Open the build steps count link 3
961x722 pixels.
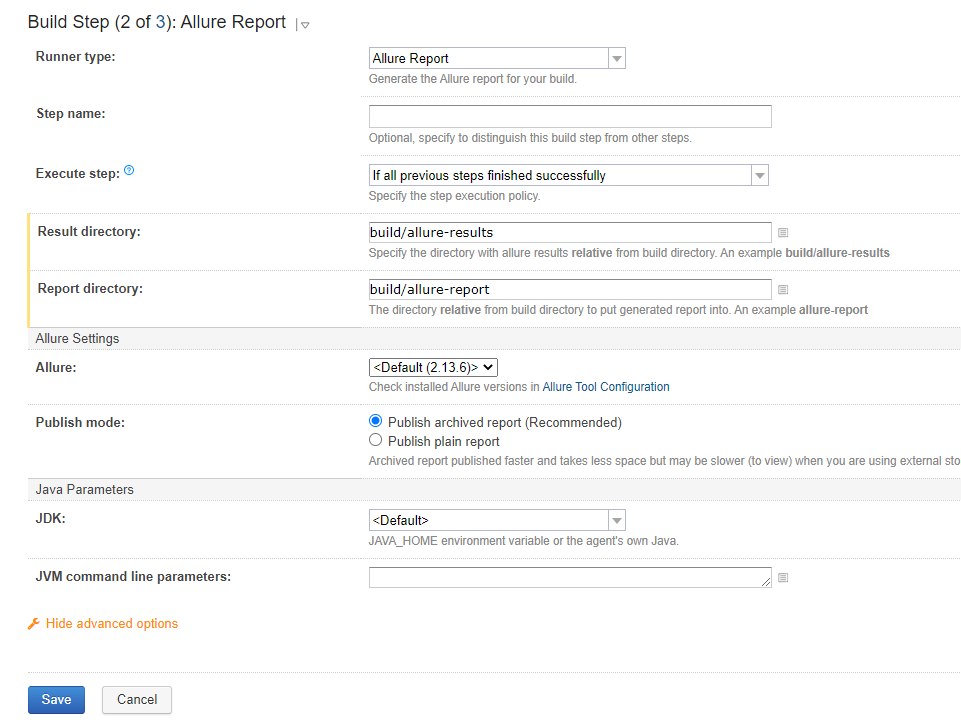coord(161,22)
